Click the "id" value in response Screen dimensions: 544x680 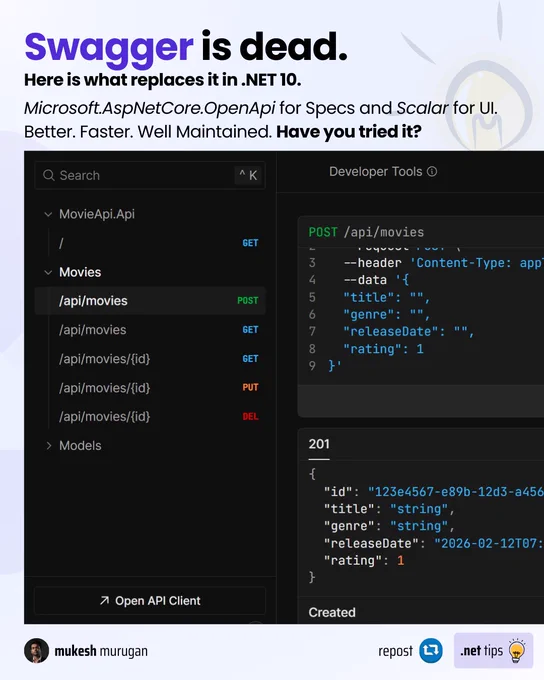456,491
